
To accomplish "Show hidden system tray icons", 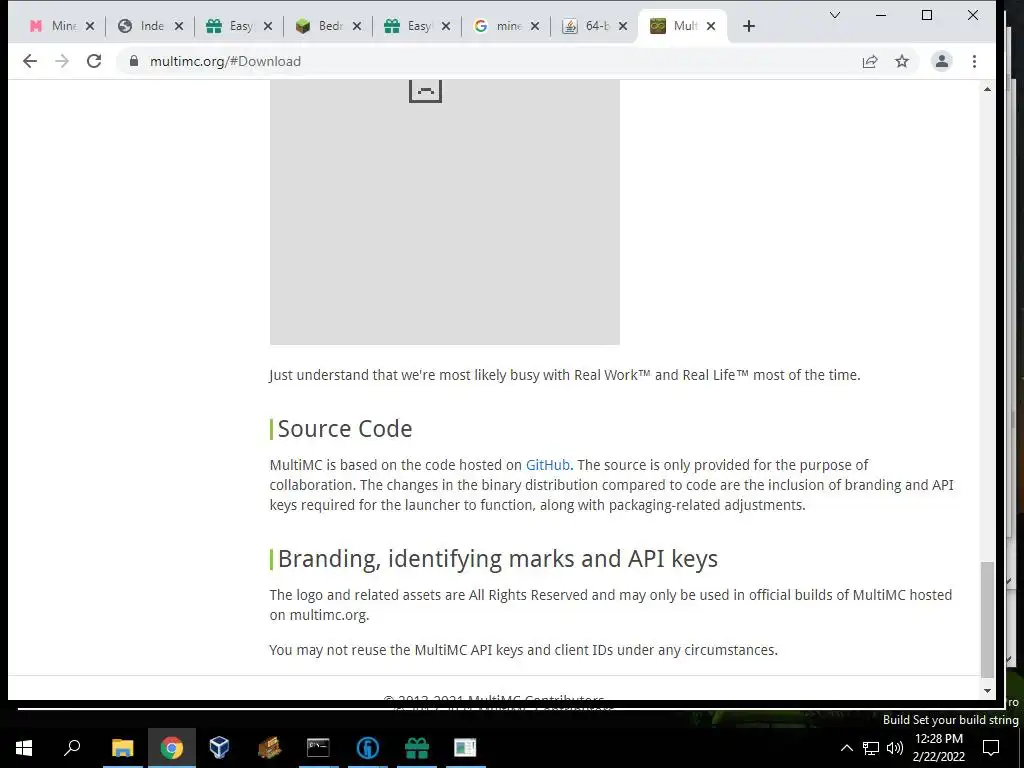I will (x=846, y=748).
